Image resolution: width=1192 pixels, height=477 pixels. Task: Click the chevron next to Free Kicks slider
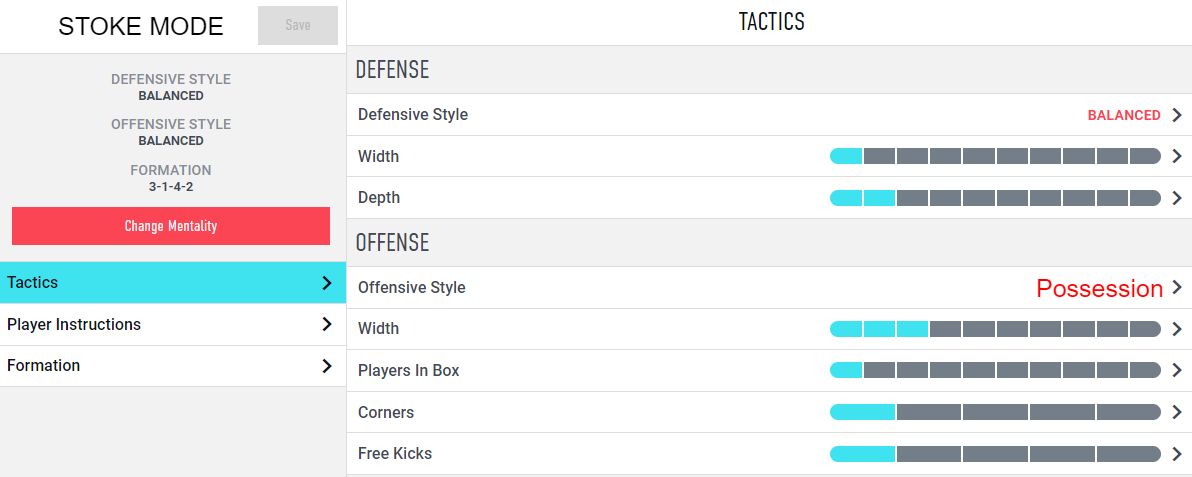click(1177, 453)
